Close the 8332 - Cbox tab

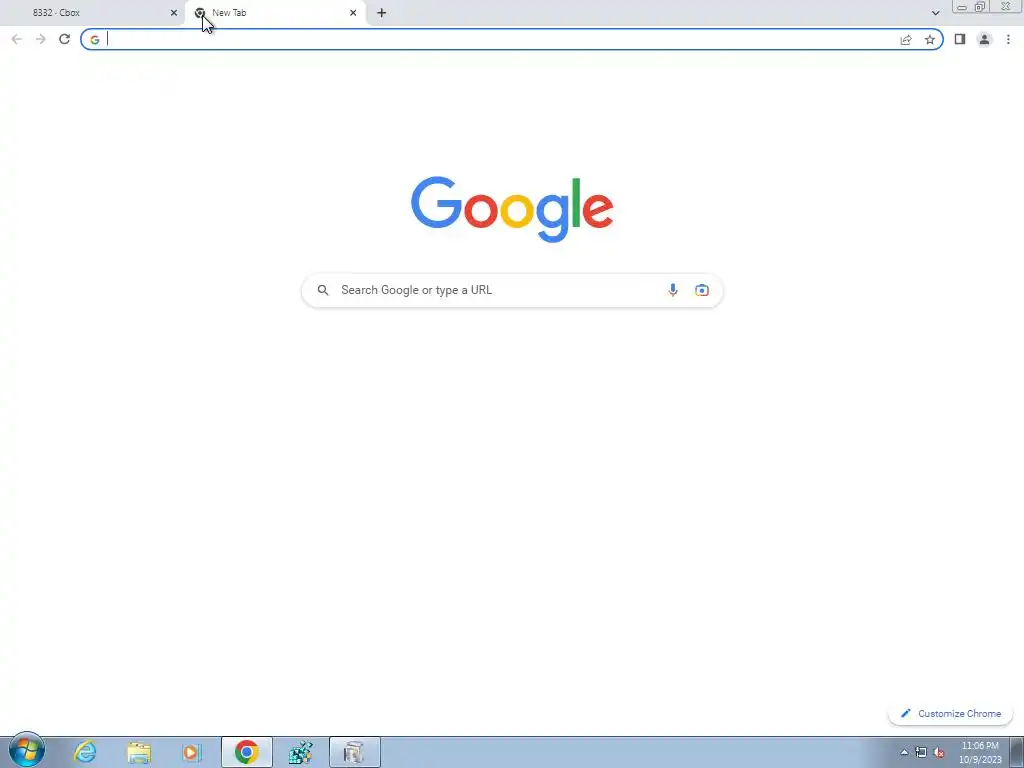(x=174, y=12)
